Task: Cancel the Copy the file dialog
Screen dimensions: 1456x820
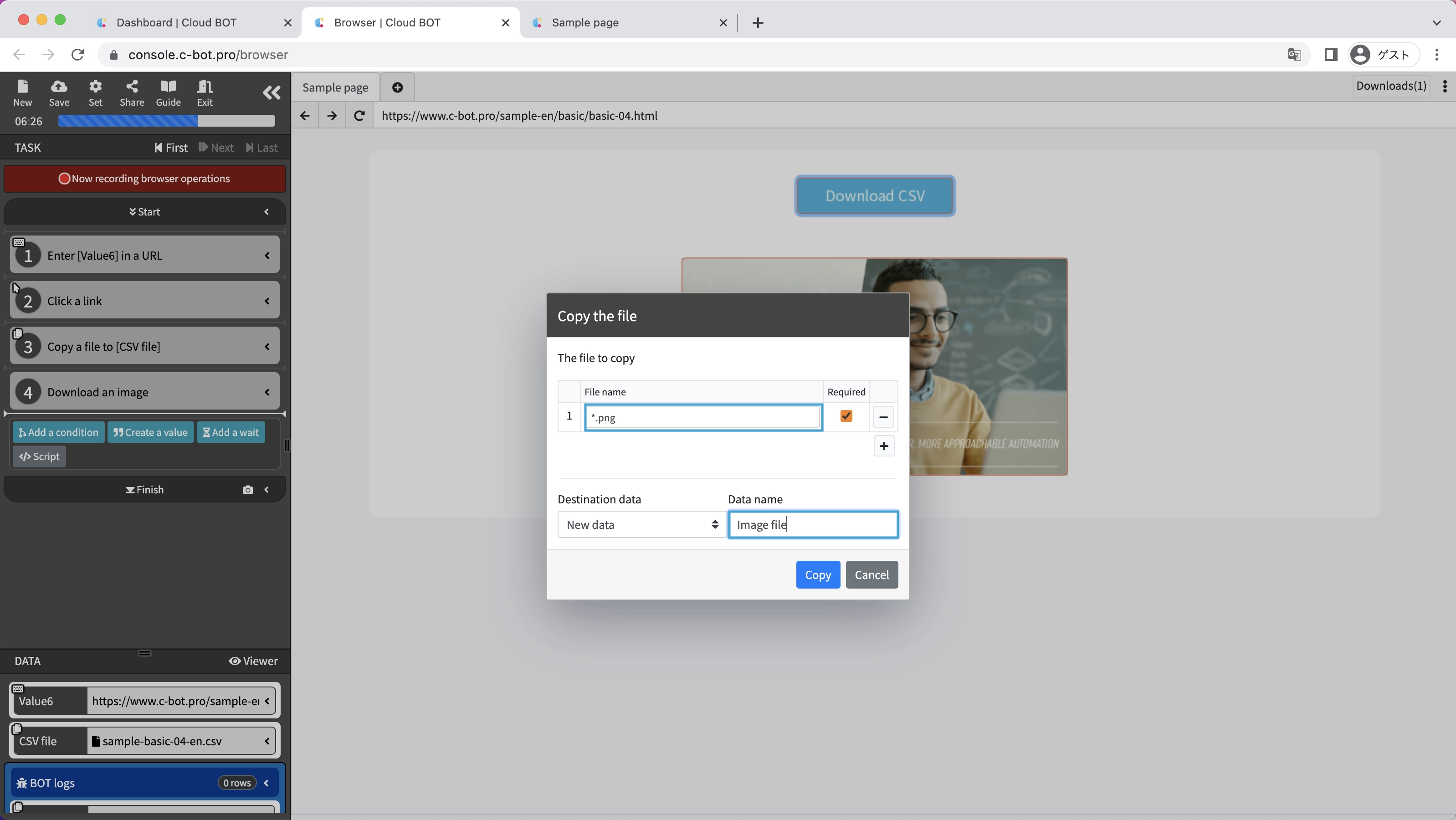Action: tap(871, 575)
